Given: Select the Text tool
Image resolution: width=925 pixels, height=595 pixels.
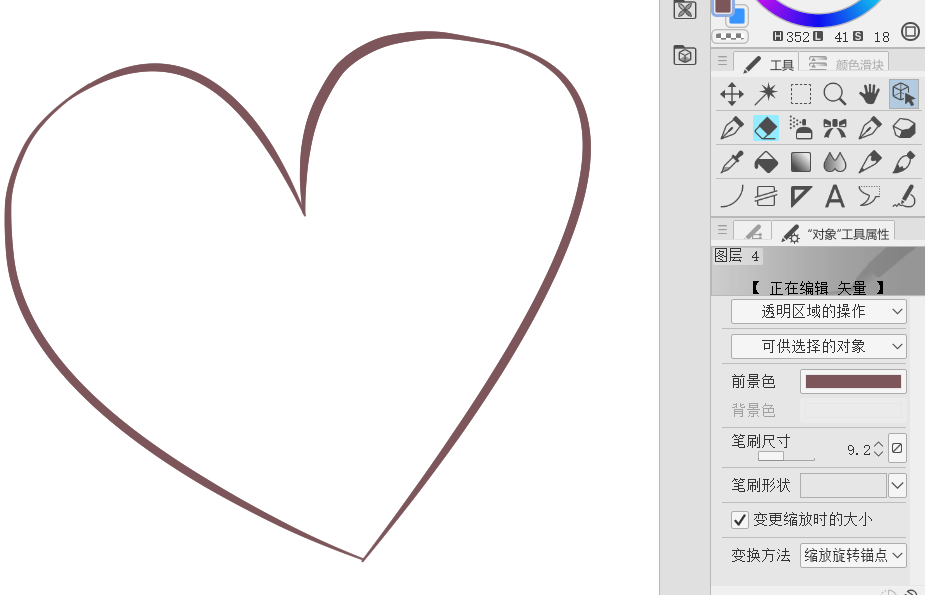Looking at the screenshot, I should [x=835, y=196].
